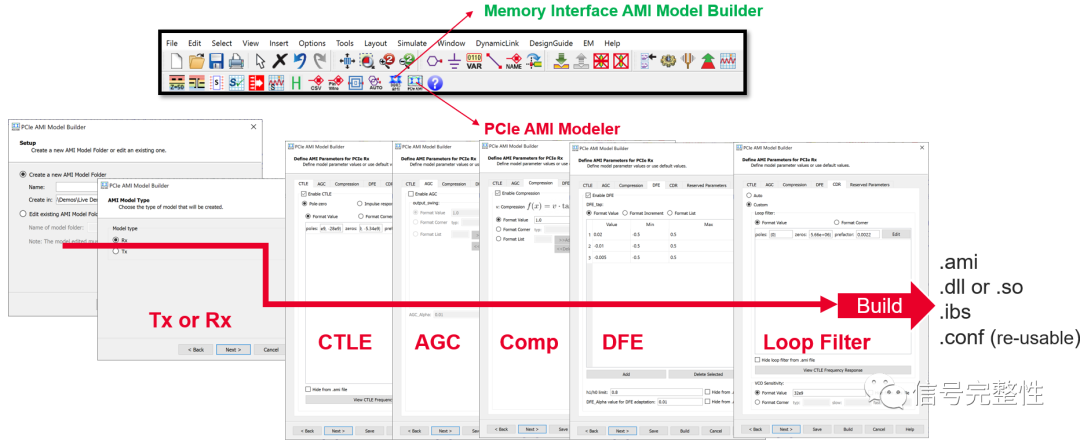Click the CSV toolbar icon
The height and width of the screenshot is (441, 1080).
pos(317,83)
